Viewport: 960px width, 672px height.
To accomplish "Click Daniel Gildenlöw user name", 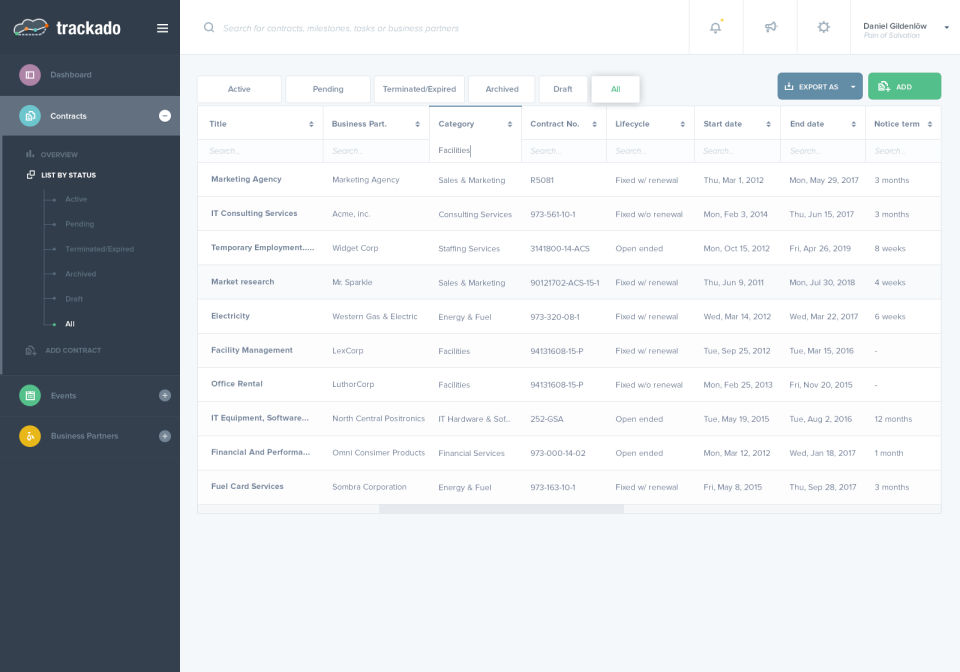I will point(894,26).
